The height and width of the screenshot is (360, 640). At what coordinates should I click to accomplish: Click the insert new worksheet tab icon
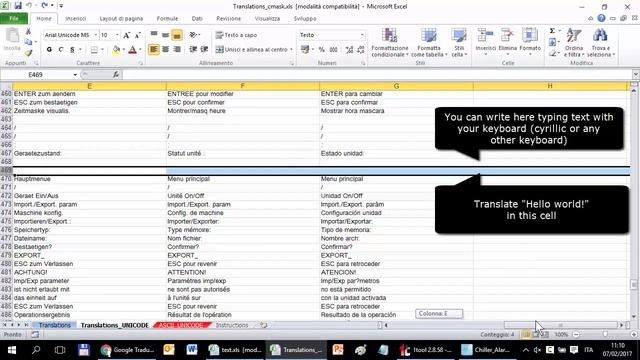[x=264, y=325]
